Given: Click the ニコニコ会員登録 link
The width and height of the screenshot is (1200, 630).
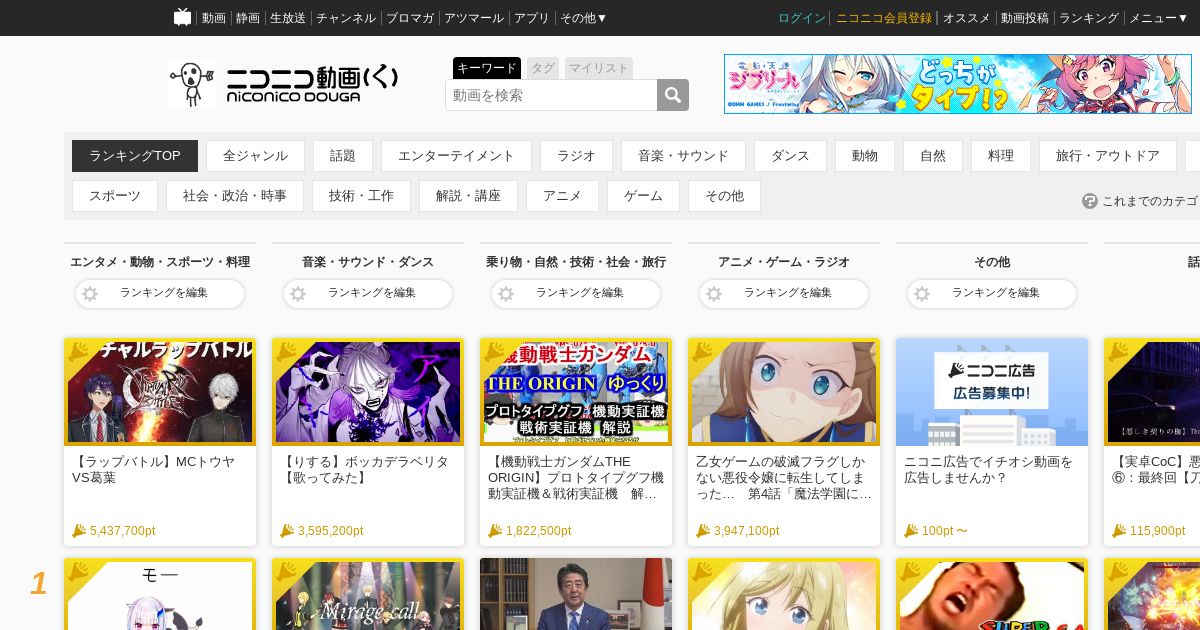Looking at the screenshot, I should [884, 18].
